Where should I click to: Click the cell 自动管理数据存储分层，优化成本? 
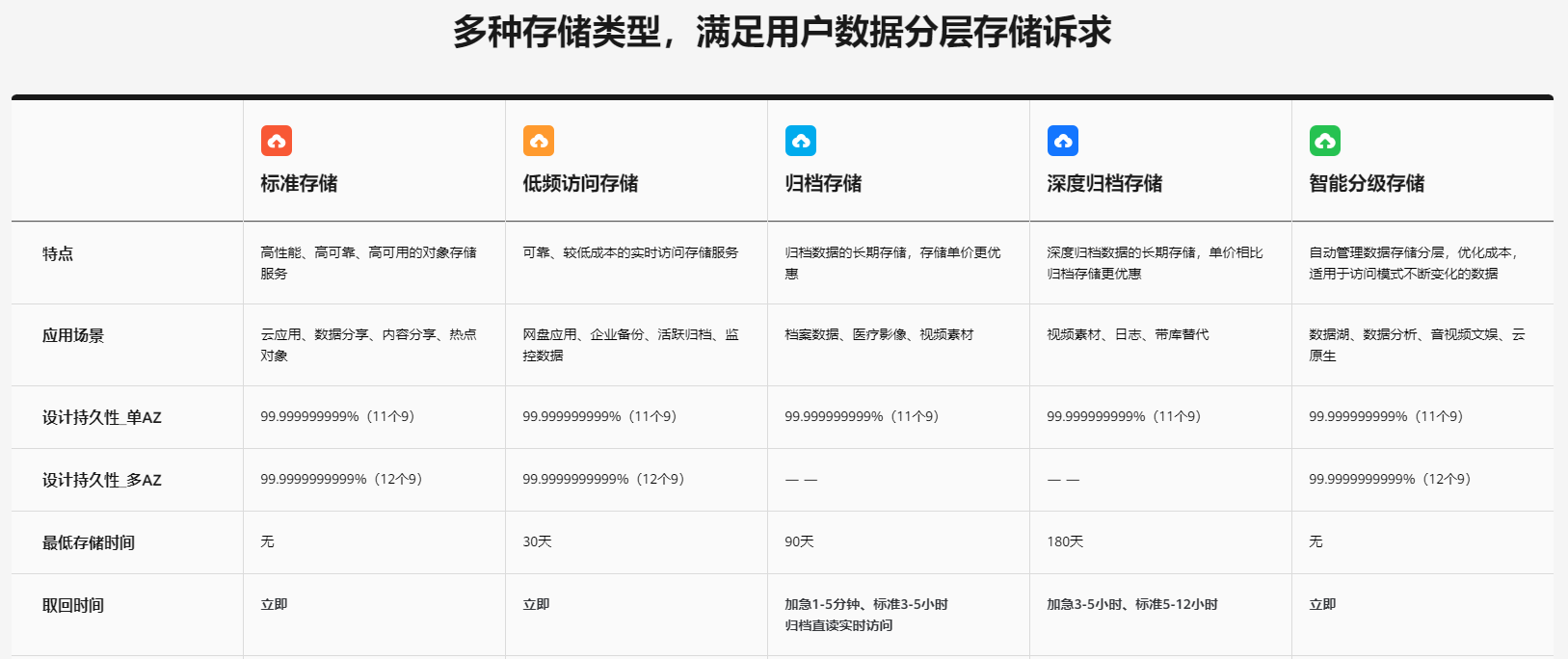pos(1415,263)
